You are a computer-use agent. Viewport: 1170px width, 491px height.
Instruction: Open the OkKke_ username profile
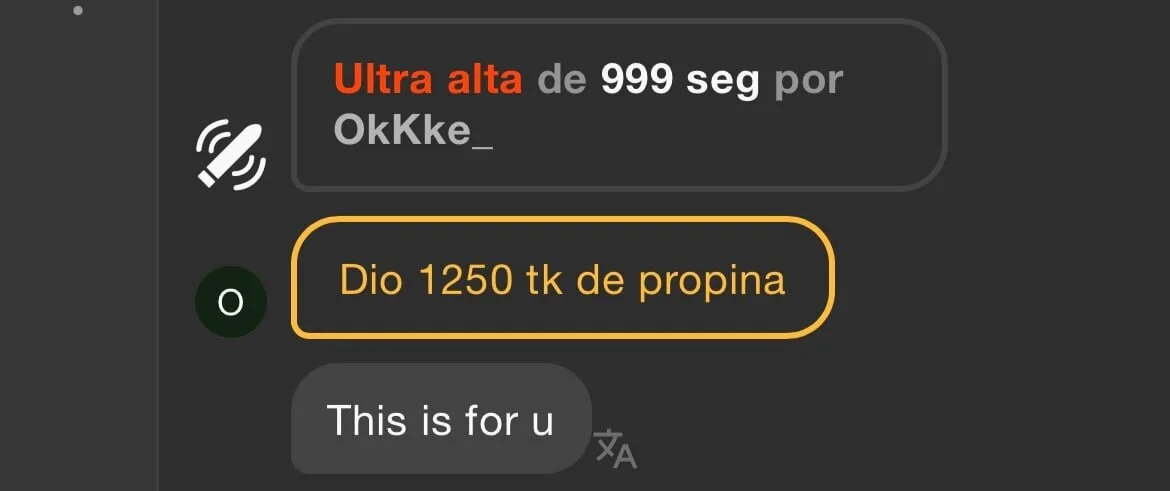413,130
